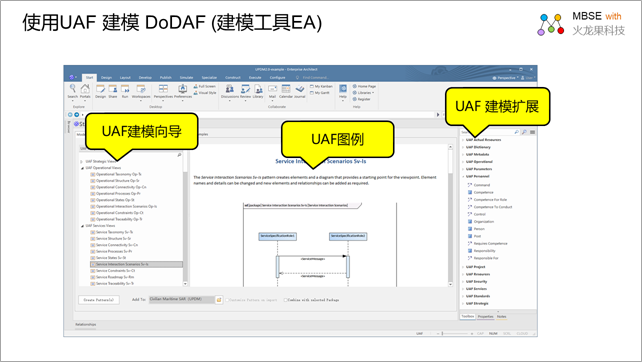Image resolution: width=642 pixels, height=362 pixels.
Task: Enable Customize Pattern on import checkbox
Action: [x=227, y=300]
